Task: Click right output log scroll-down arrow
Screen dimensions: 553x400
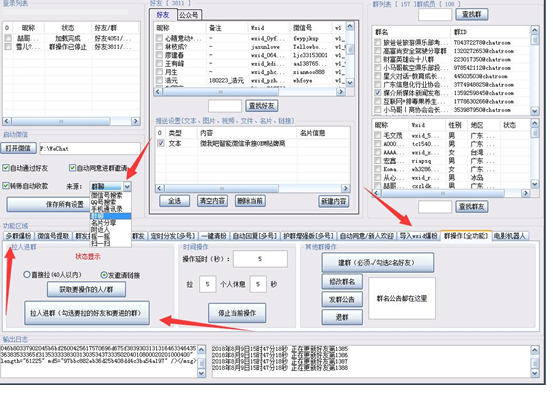Action: click(535, 373)
